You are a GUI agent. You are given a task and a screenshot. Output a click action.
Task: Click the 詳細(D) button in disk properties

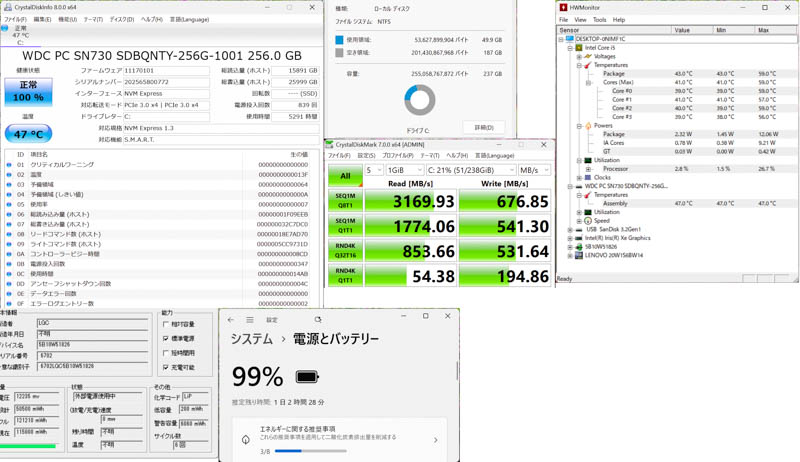pos(484,127)
